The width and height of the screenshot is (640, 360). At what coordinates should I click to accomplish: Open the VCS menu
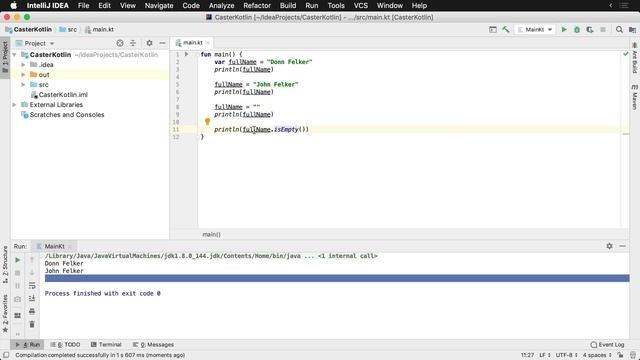coord(360,5)
